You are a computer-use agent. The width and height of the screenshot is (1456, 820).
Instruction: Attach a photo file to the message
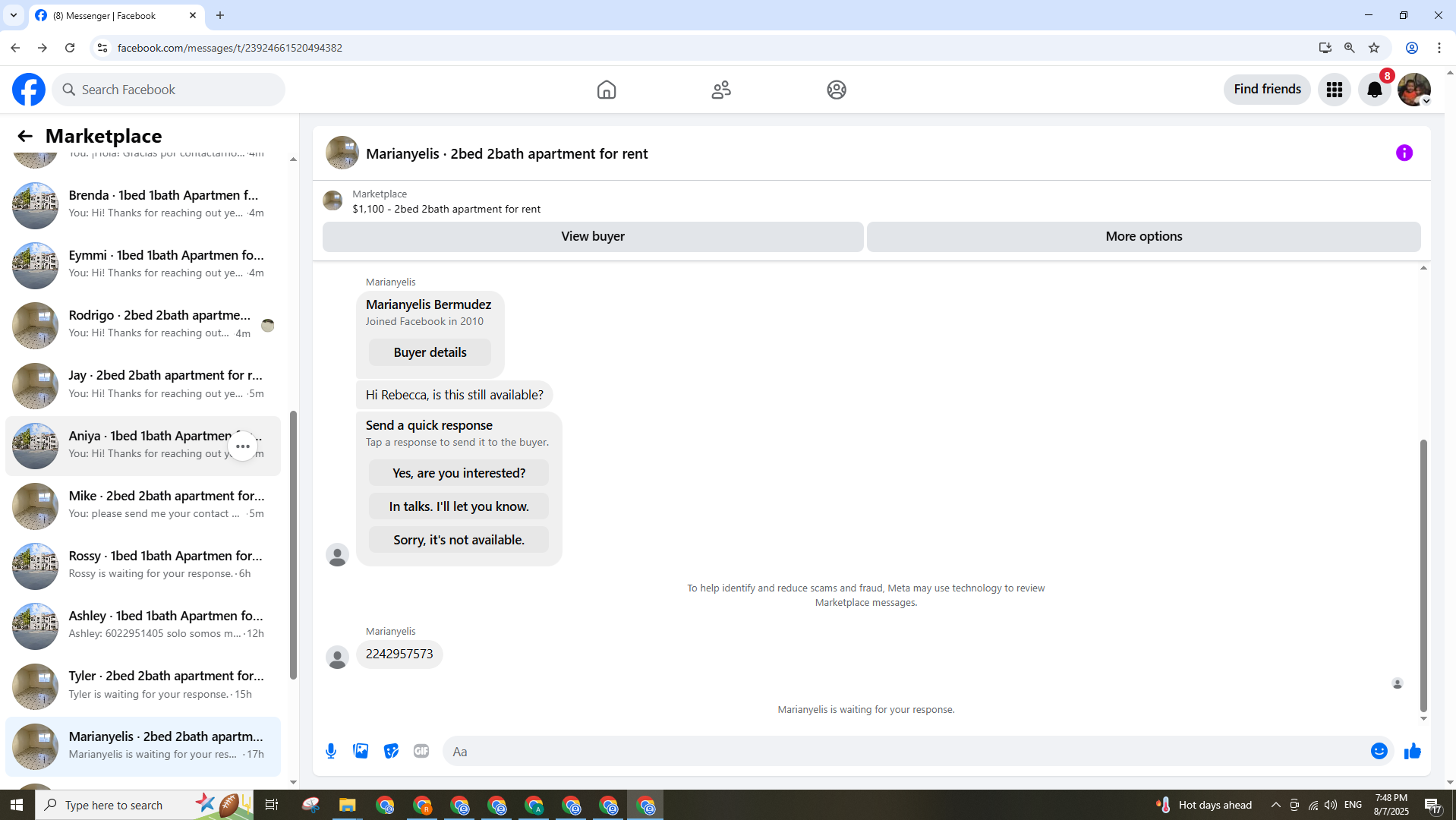click(x=361, y=751)
